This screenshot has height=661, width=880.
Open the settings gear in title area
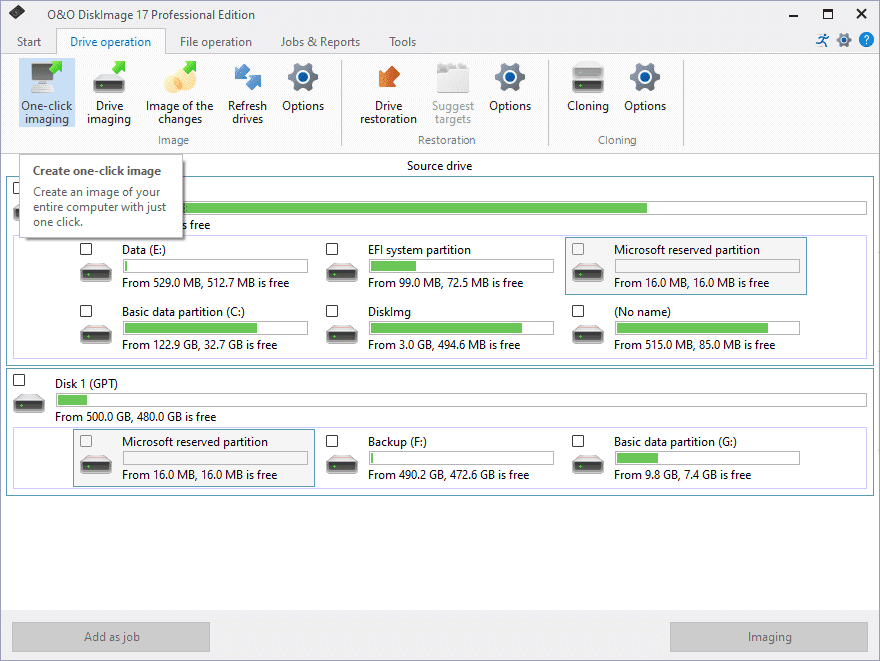(x=844, y=40)
